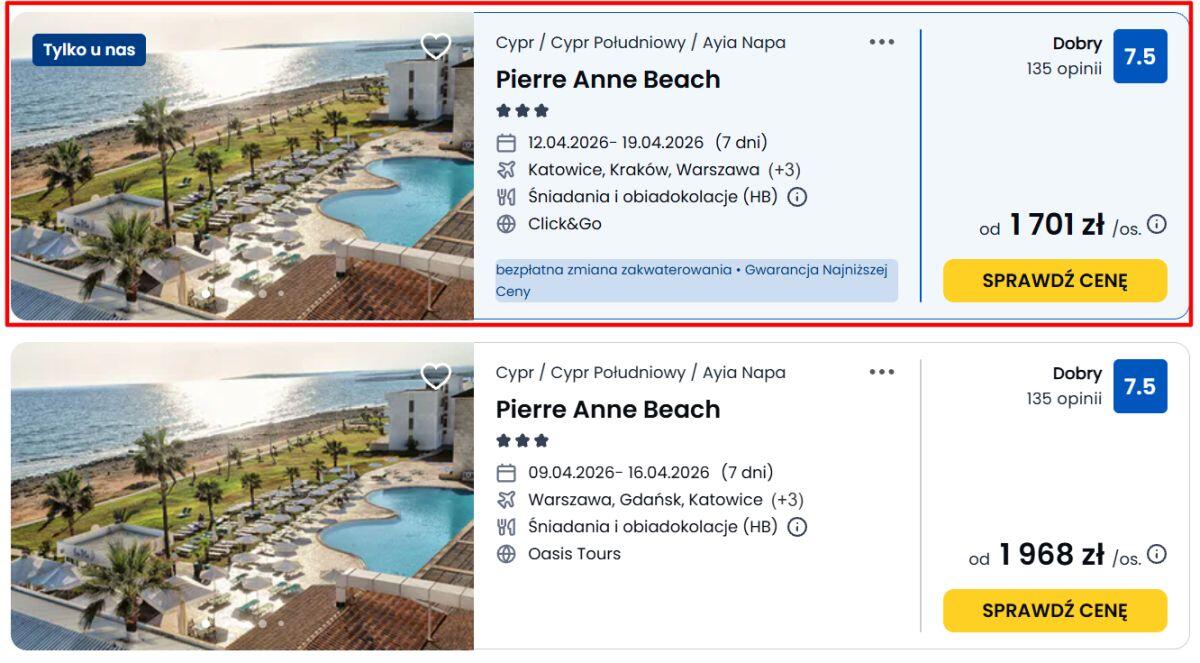
Task: Click the 7.5 rating badge on first offer
Action: pyautogui.click(x=1140, y=57)
